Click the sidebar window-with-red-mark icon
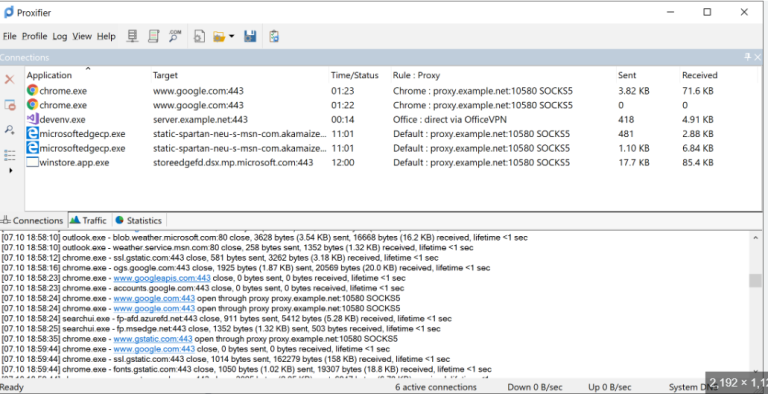This screenshot has height=394, width=768. click(x=10, y=104)
